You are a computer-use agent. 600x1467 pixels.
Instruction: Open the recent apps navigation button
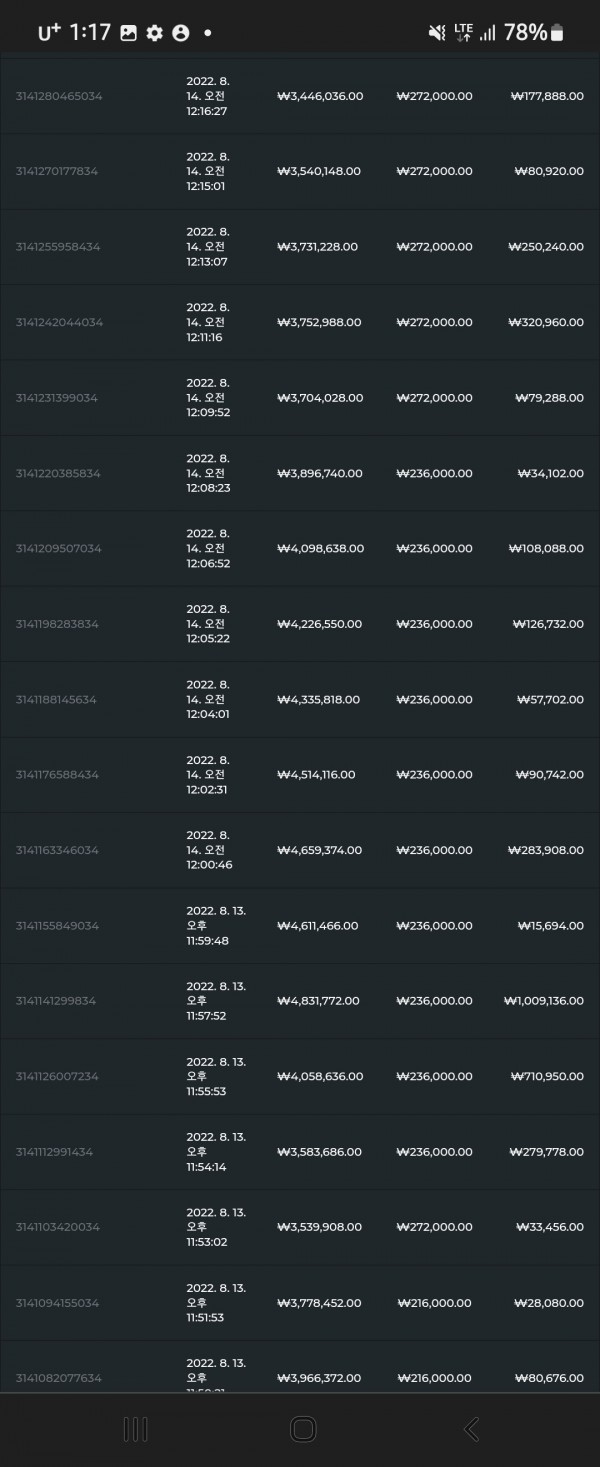pos(135,1429)
